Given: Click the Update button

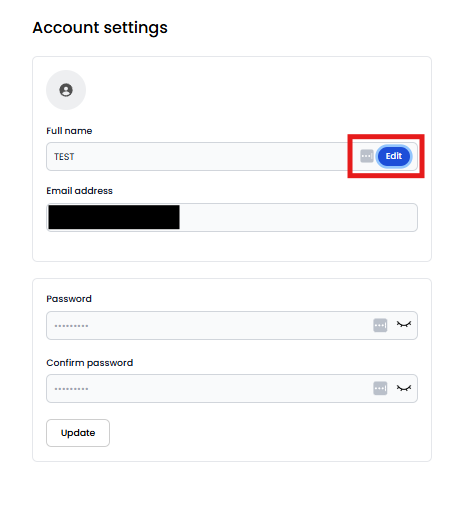Looking at the screenshot, I should click(78, 433).
